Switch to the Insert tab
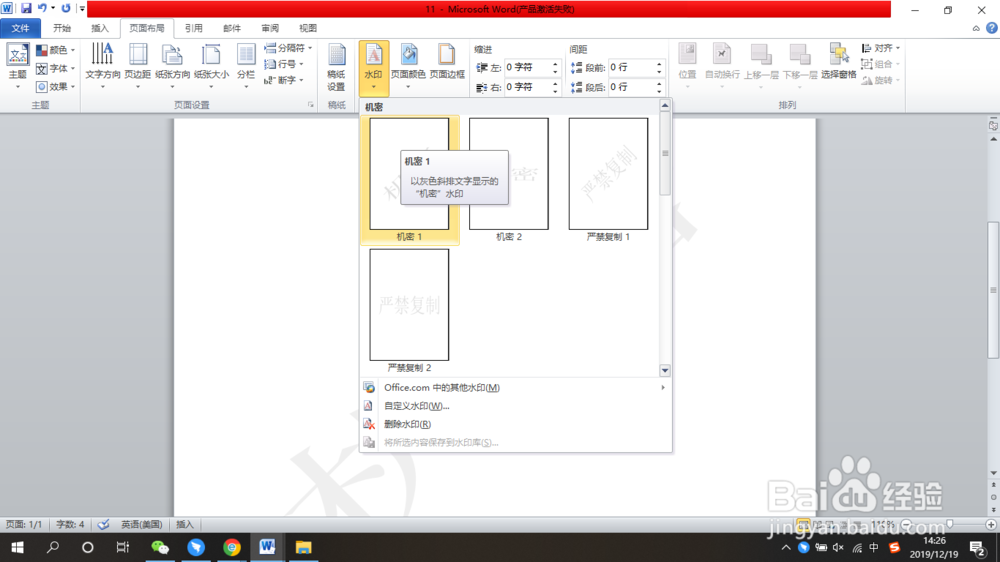The width and height of the screenshot is (1000, 562). (x=100, y=28)
